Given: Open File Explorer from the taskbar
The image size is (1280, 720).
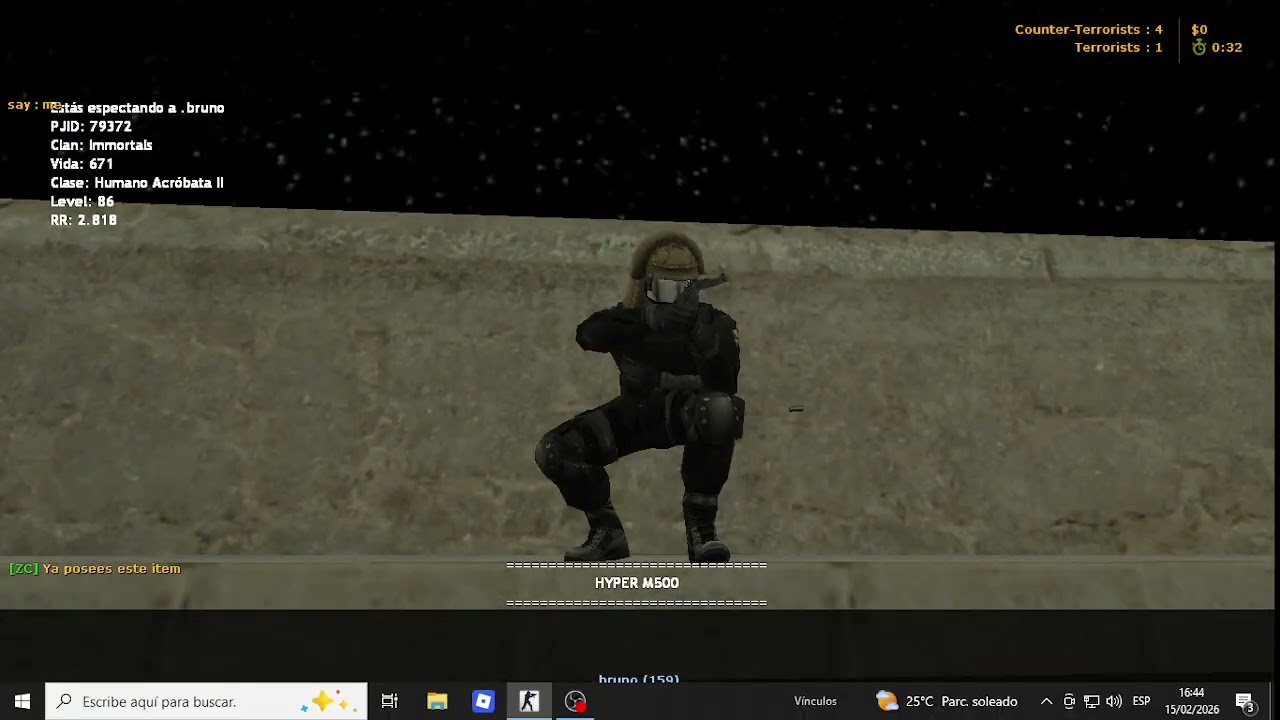Looking at the screenshot, I should click(x=437, y=701).
